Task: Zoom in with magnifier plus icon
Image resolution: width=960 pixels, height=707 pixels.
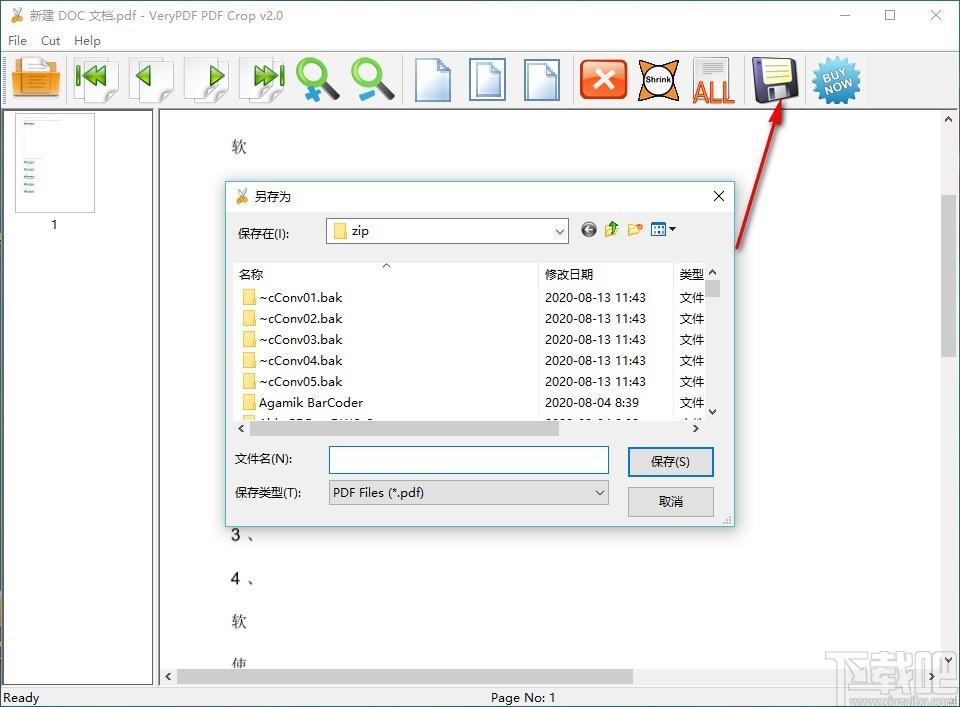Action: tap(317, 79)
